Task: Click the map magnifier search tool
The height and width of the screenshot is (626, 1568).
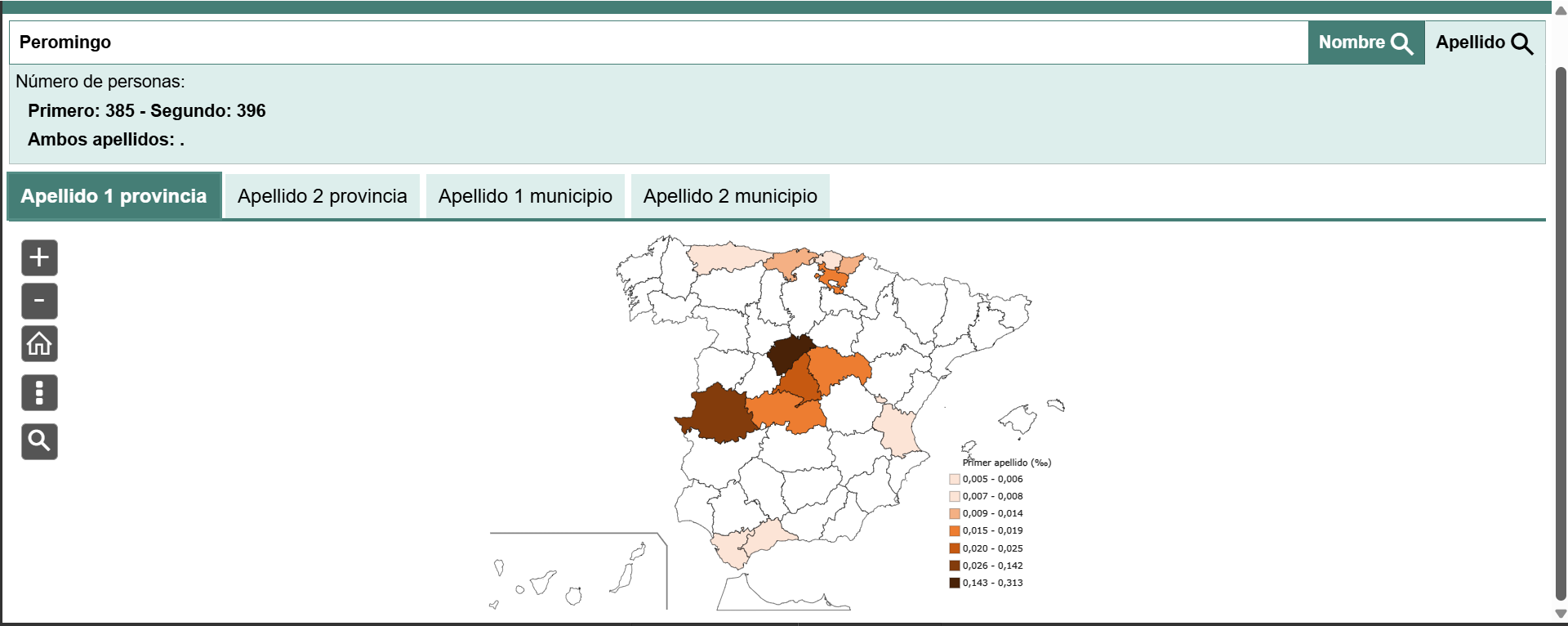Action: click(39, 441)
